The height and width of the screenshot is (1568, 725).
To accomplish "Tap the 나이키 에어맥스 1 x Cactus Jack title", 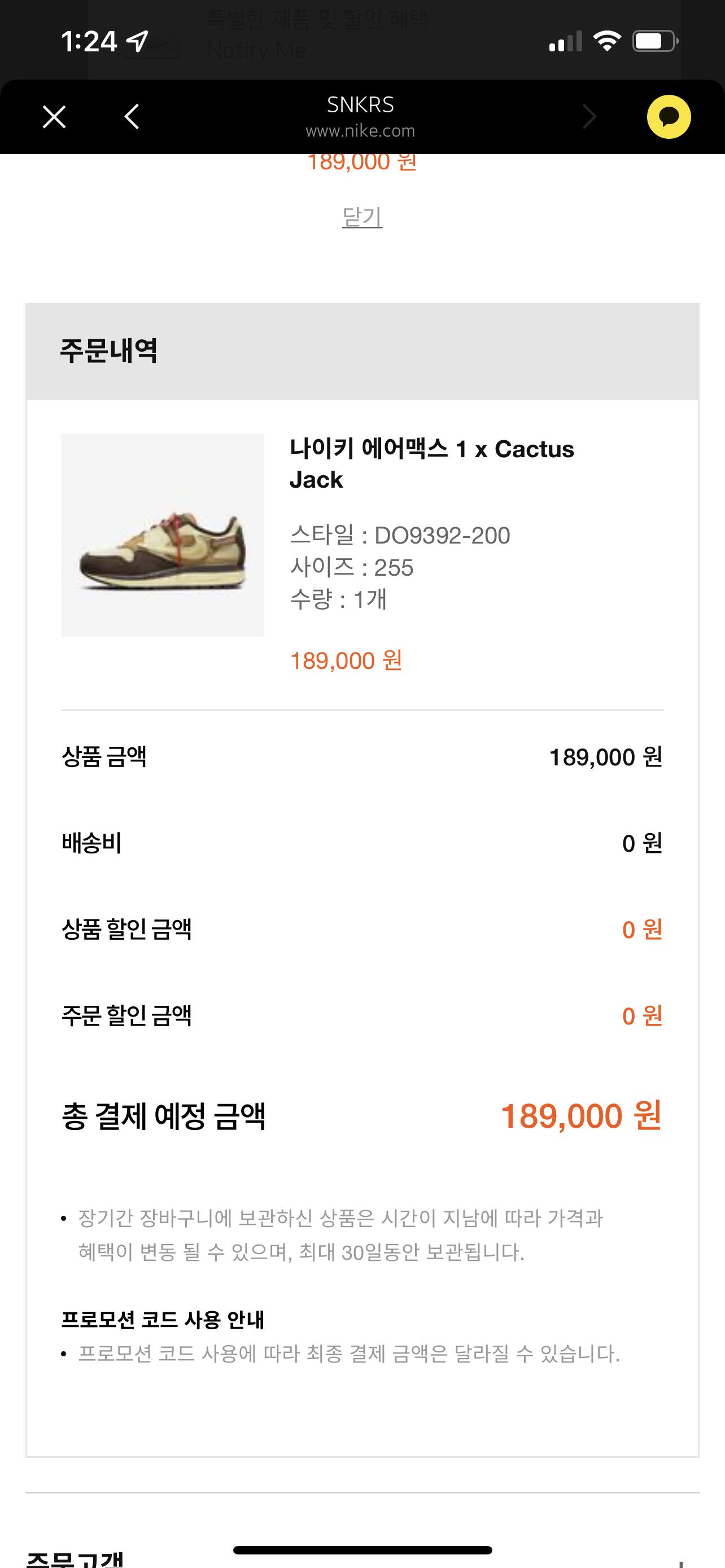I will (431, 464).
